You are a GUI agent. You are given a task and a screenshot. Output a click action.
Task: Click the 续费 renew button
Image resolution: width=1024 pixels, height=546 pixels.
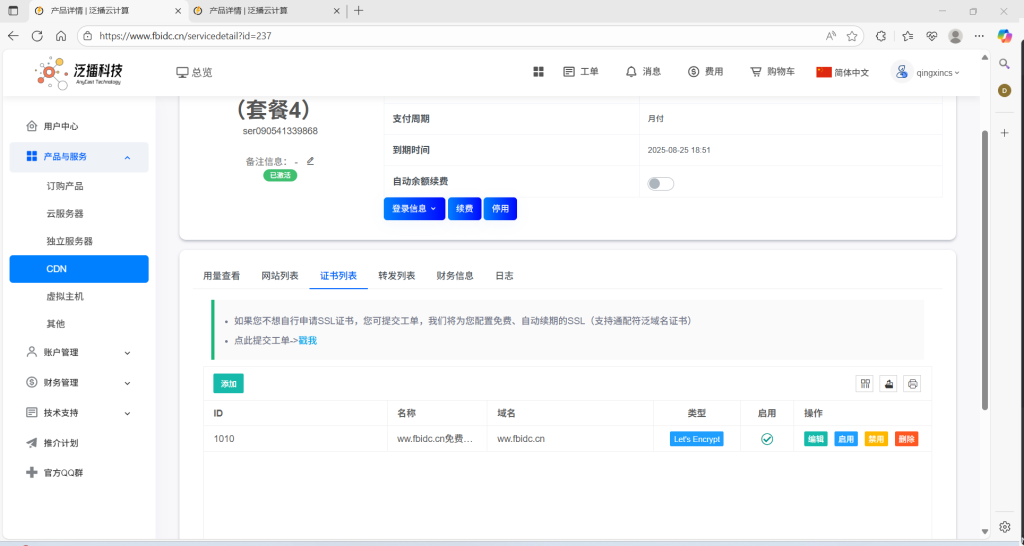(464, 209)
